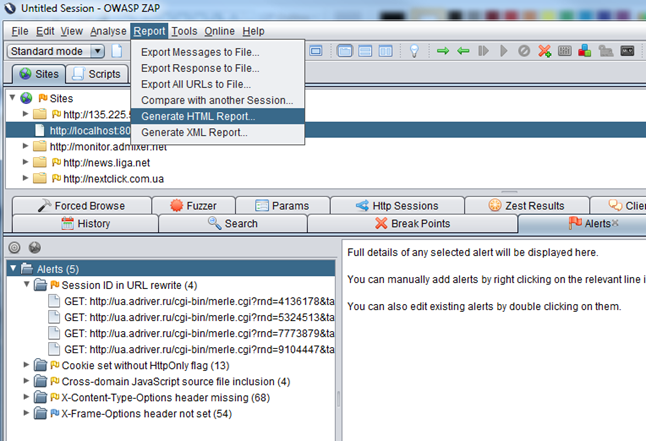The height and width of the screenshot is (441, 646).
Task: Click the black console icon in toolbar
Action: (627, 51)
